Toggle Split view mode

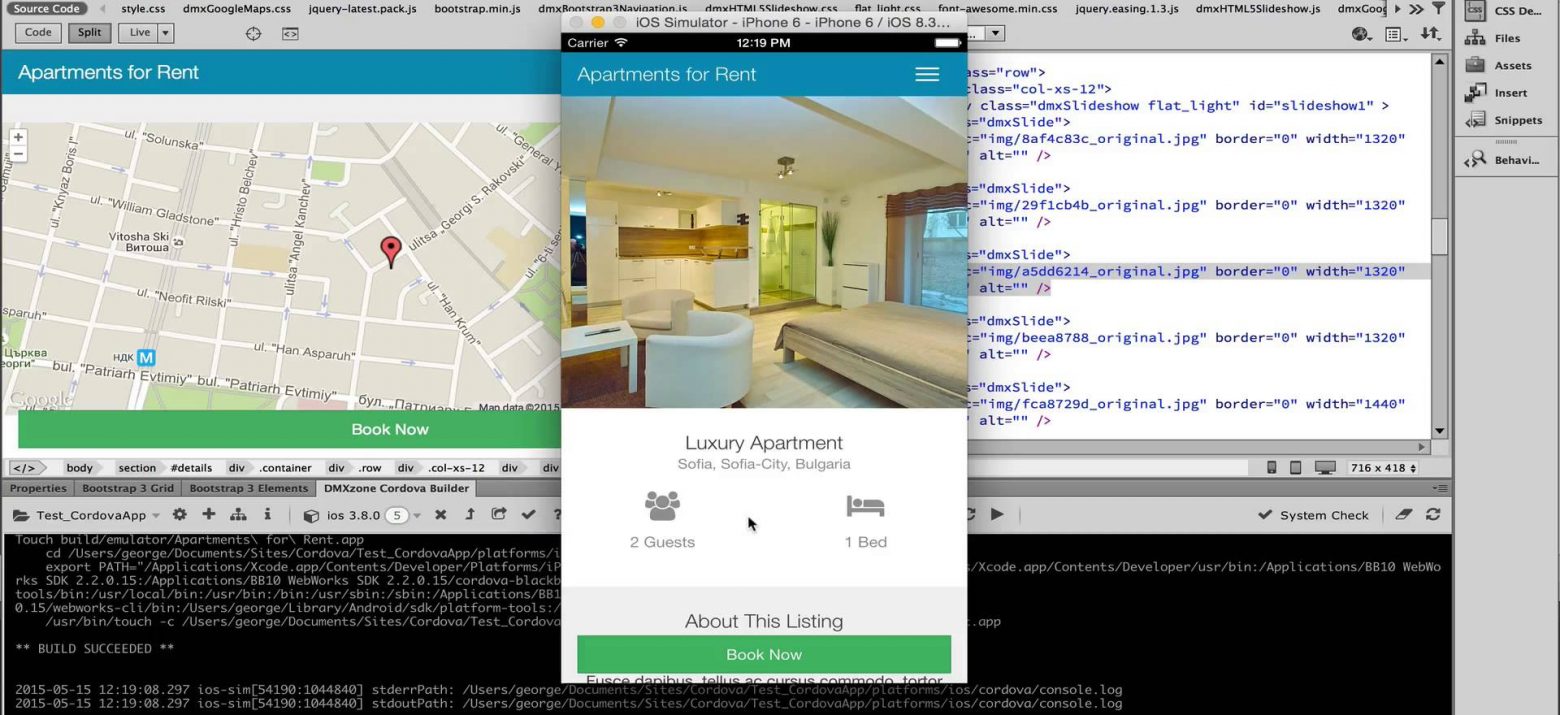89,32
